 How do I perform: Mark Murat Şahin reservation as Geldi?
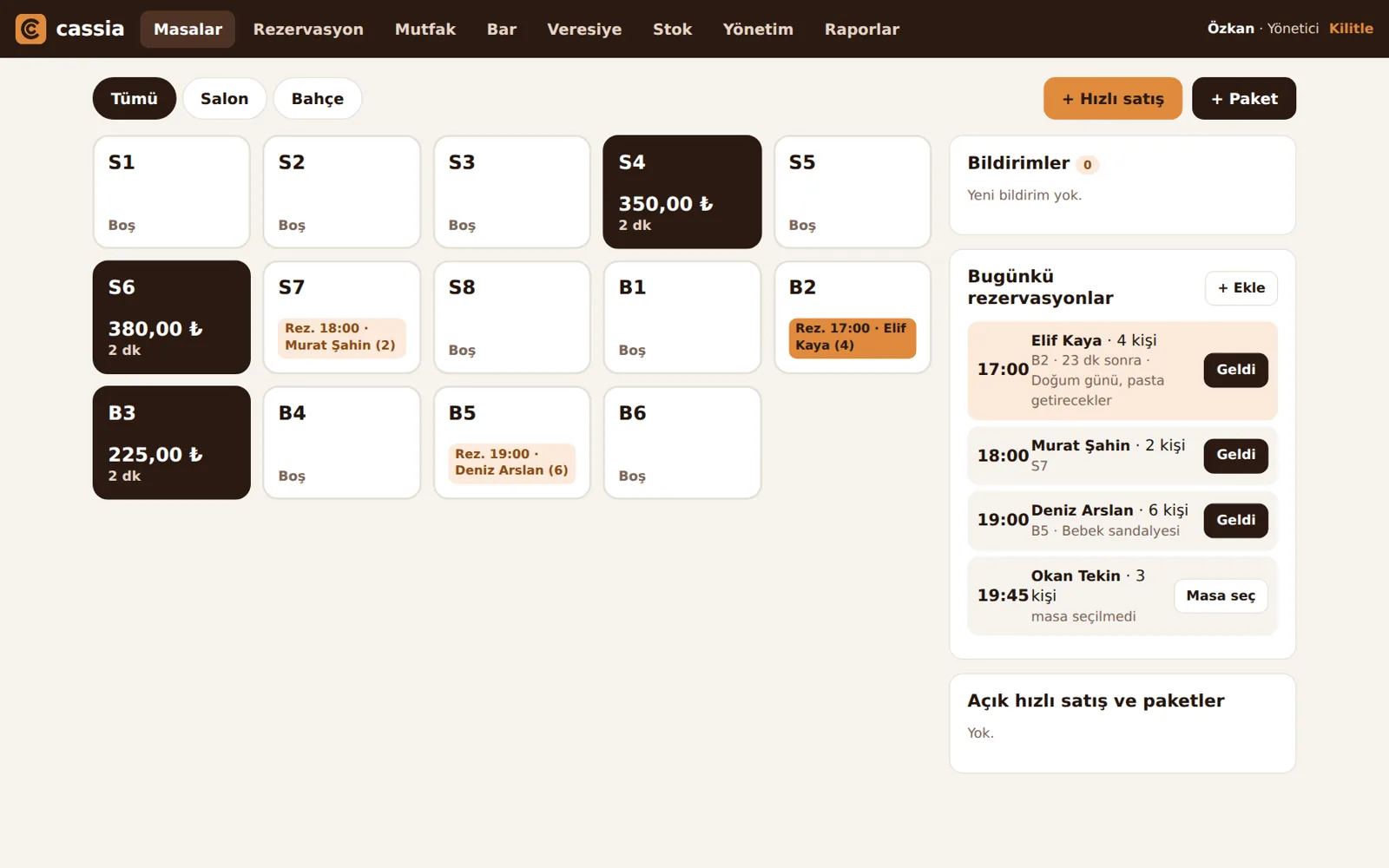[x=1235, y=455]
